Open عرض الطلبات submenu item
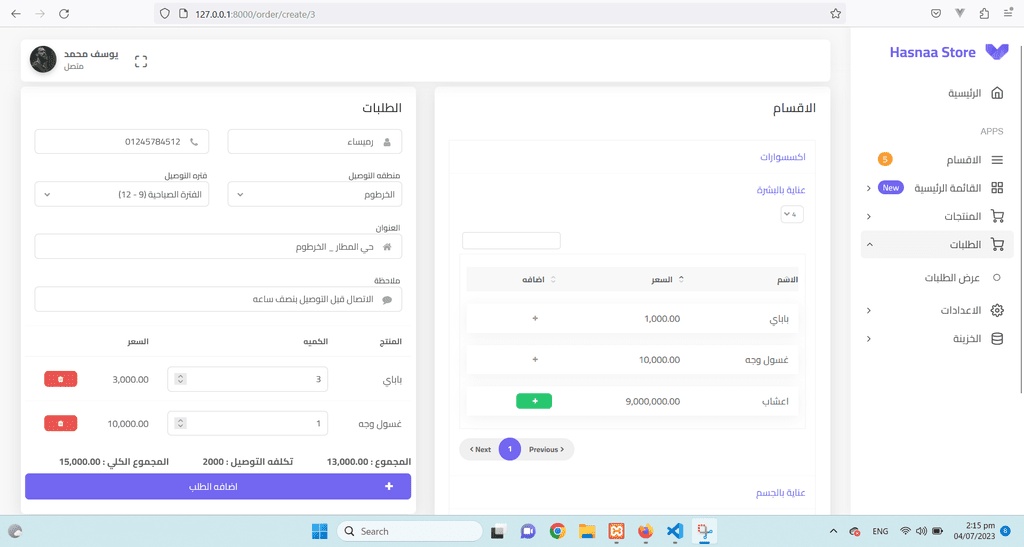Image resolution: width=1024 pixels, height=547 pixels. [x=952, y=277]
